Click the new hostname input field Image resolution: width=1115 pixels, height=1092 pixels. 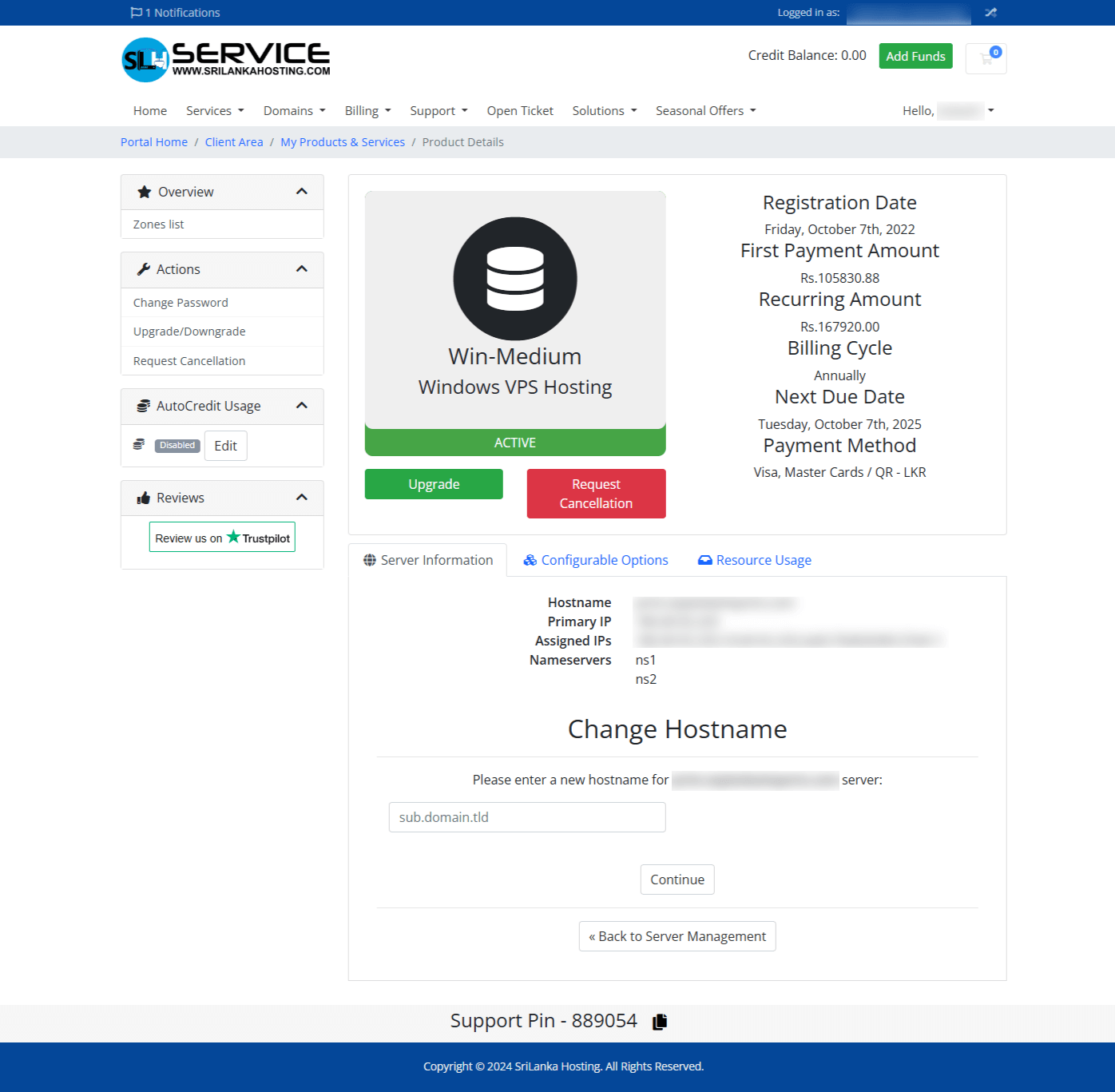pos(527,817)
